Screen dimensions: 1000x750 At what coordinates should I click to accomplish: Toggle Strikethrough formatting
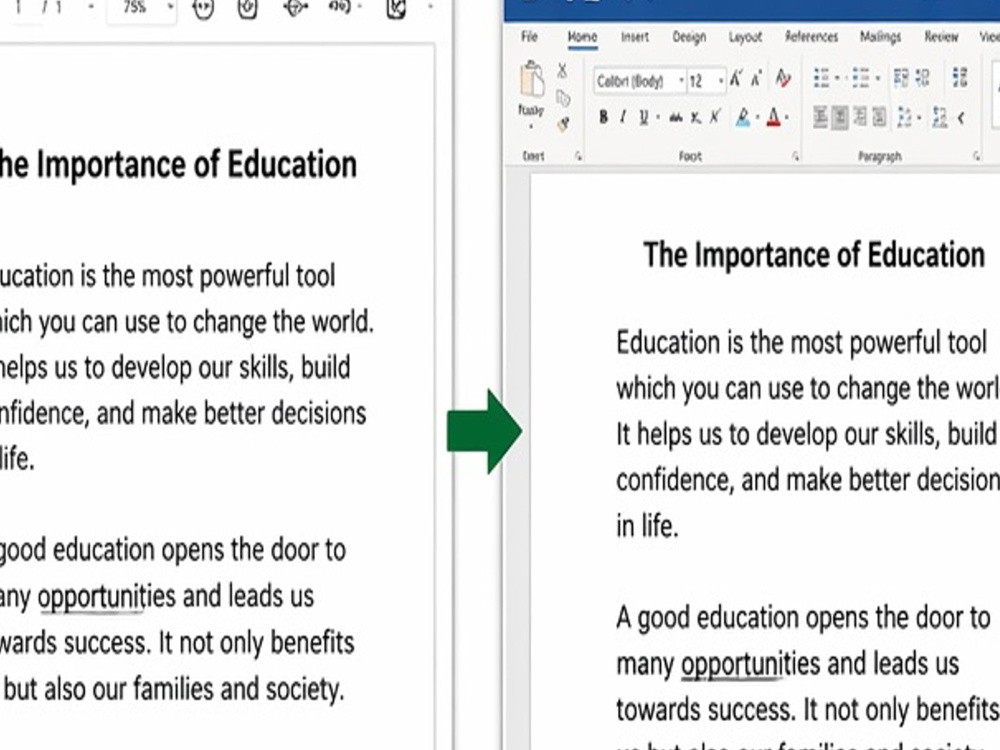[x=676, y=117]
